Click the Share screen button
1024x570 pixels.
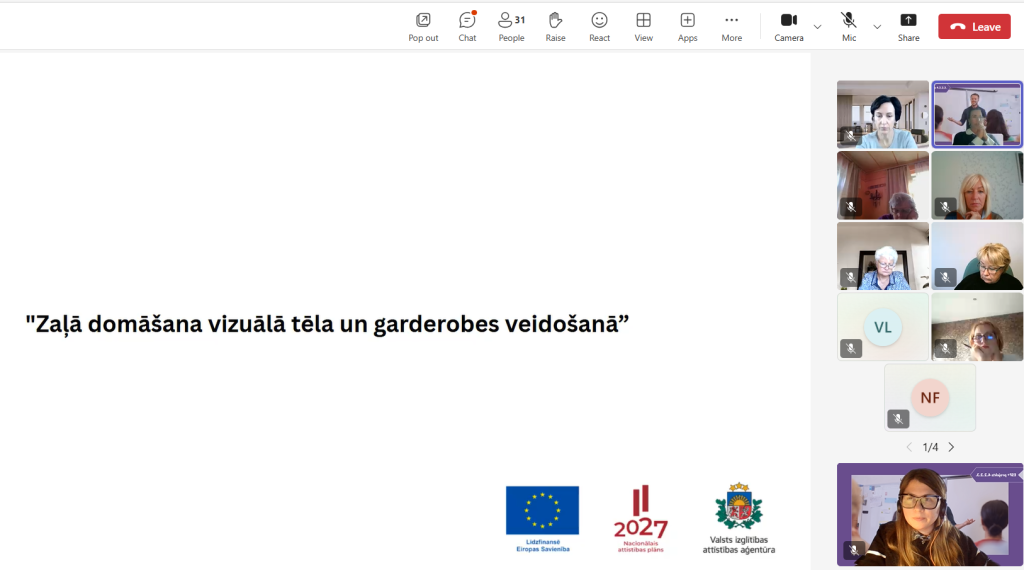tap(908, 26)
